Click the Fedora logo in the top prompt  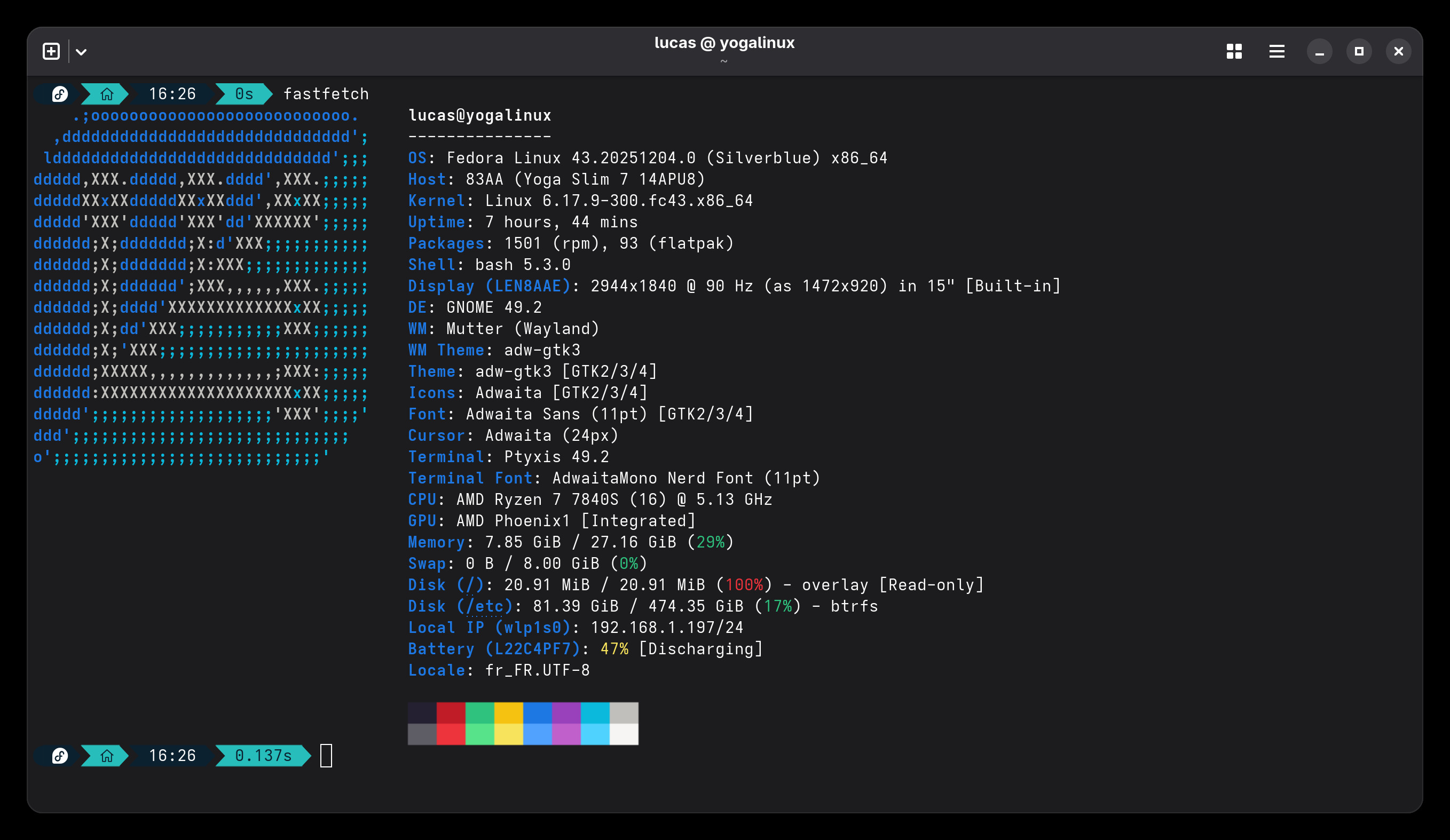tap(60, 94)
